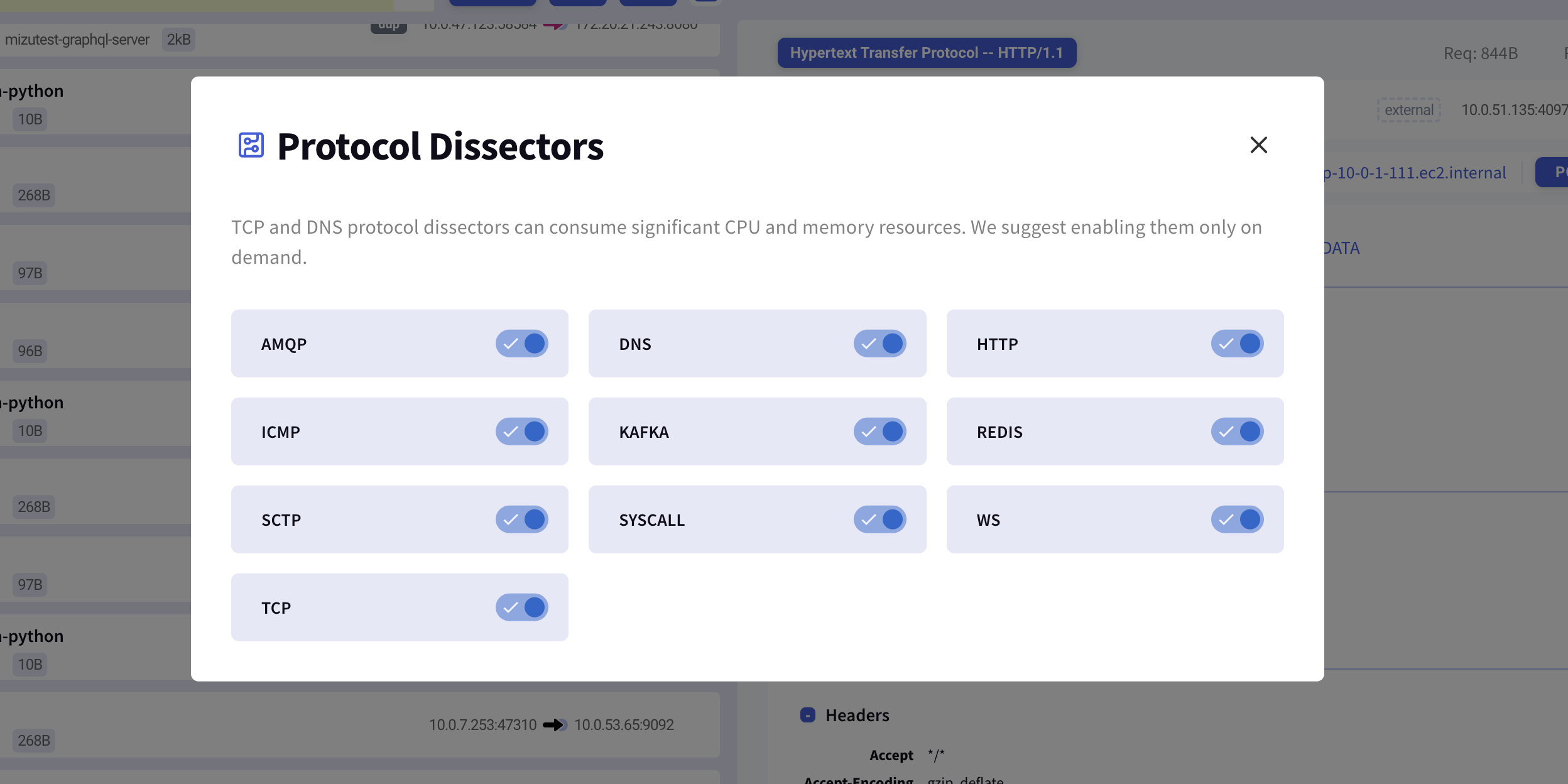Turn off the TCP dissector
Viewport: 1568px width, 784px height.
[x=523, y=607]
